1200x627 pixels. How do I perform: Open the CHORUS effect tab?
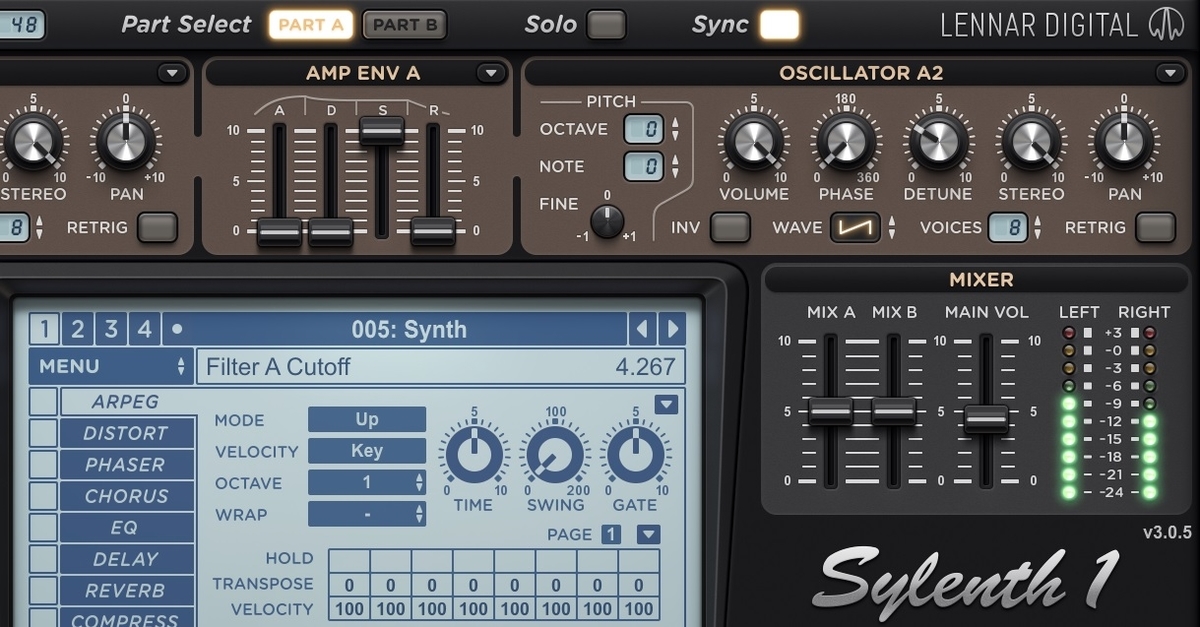[127, 496]
